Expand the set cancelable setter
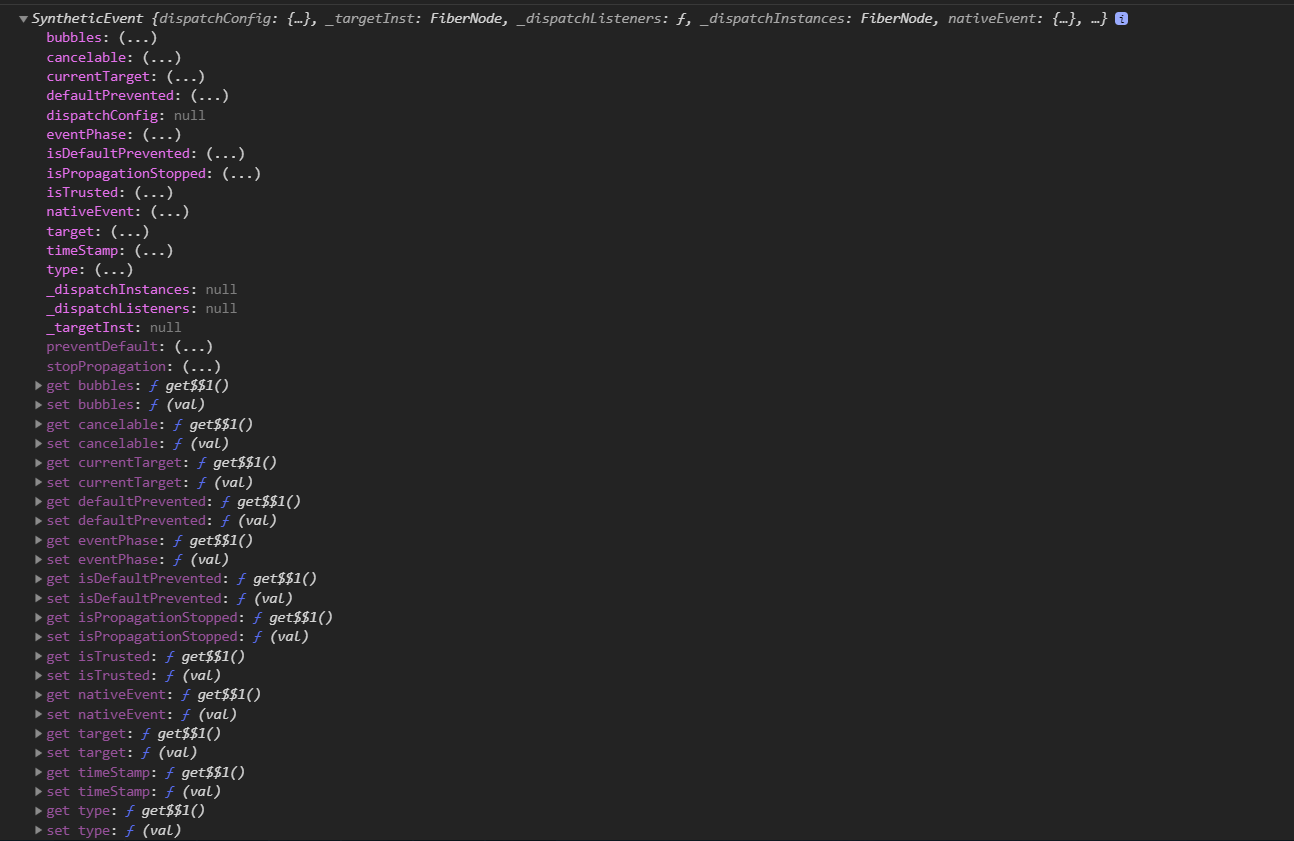This screenshot has width=1294, height=841. [x=39, y=443]
